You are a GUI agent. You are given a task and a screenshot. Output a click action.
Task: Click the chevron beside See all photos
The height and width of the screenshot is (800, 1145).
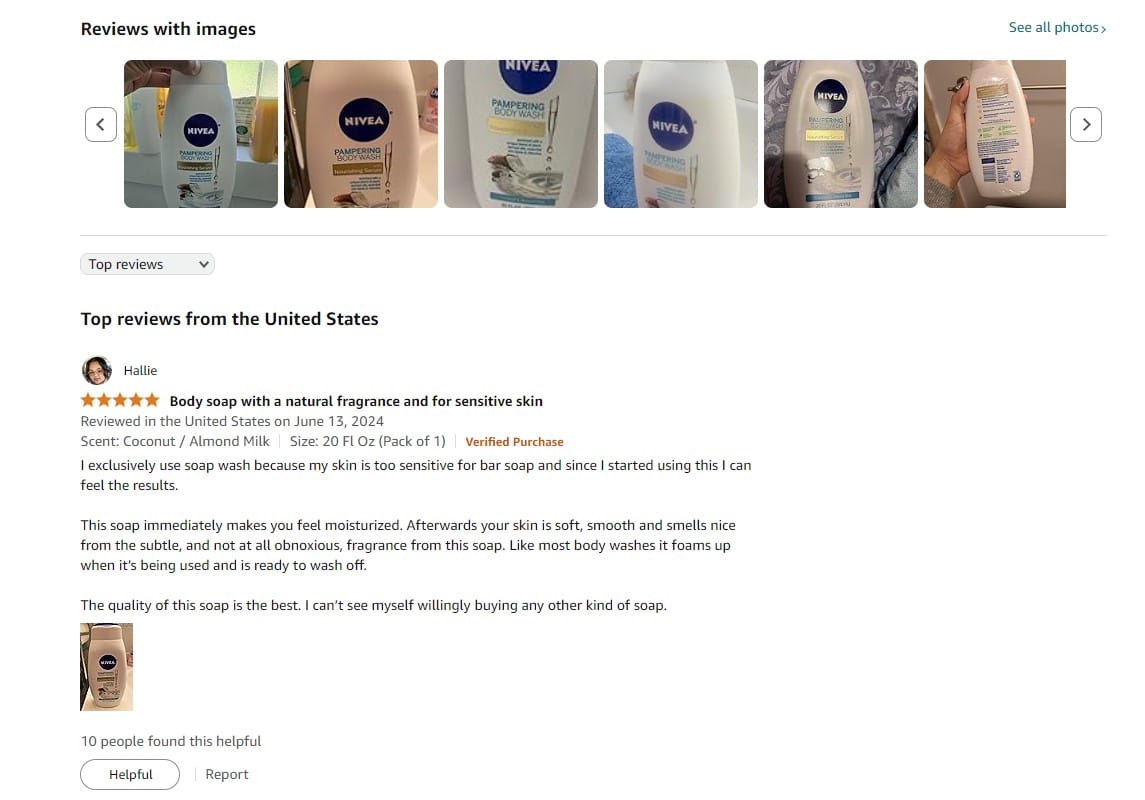[1103, 29]
